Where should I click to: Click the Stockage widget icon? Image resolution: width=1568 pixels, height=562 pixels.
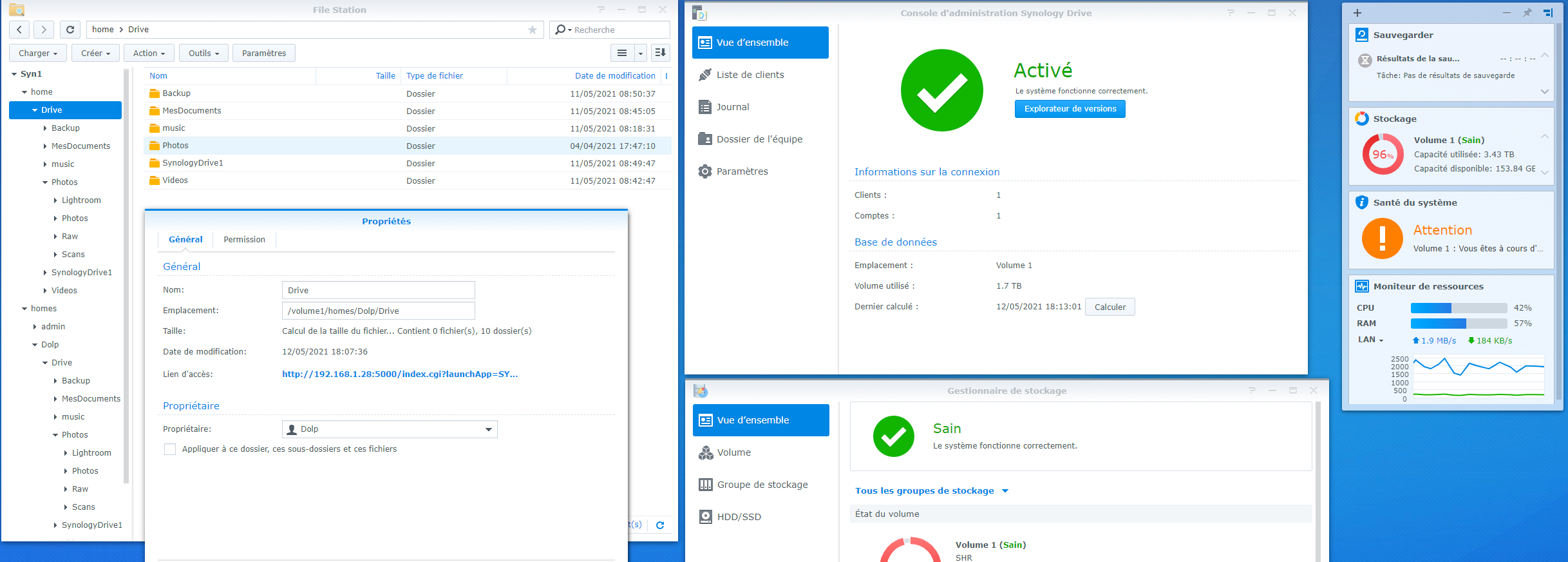point(1362,119)
